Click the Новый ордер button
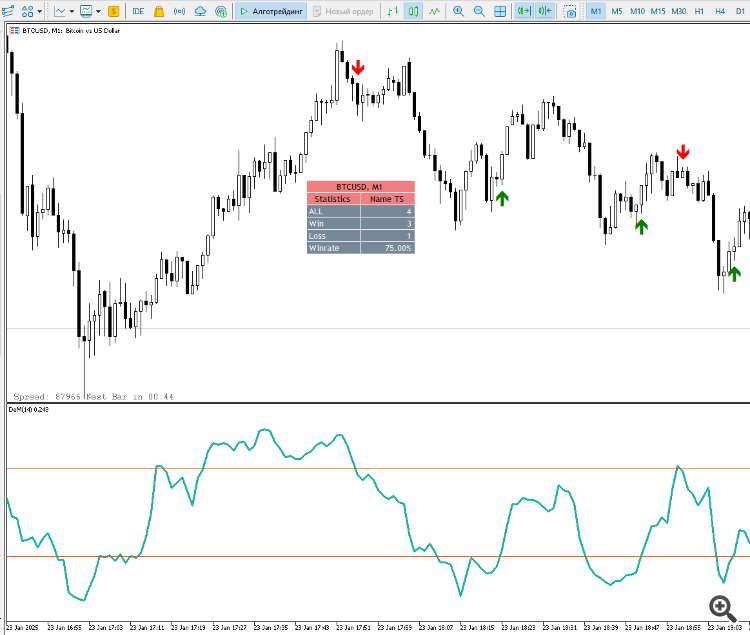 pyautogui.click(x=343, y=11)
